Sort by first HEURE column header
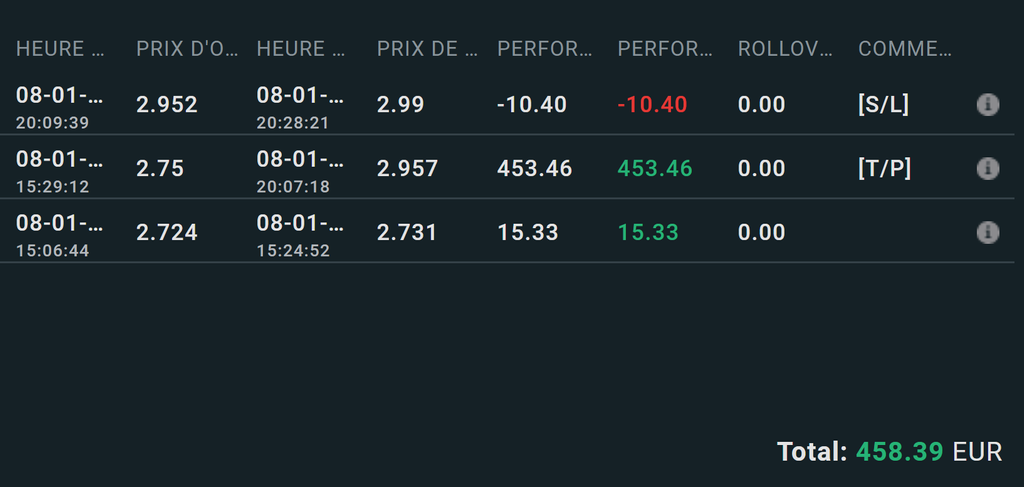Screen dimensions: 1024x487 click(x=62, y=48)
